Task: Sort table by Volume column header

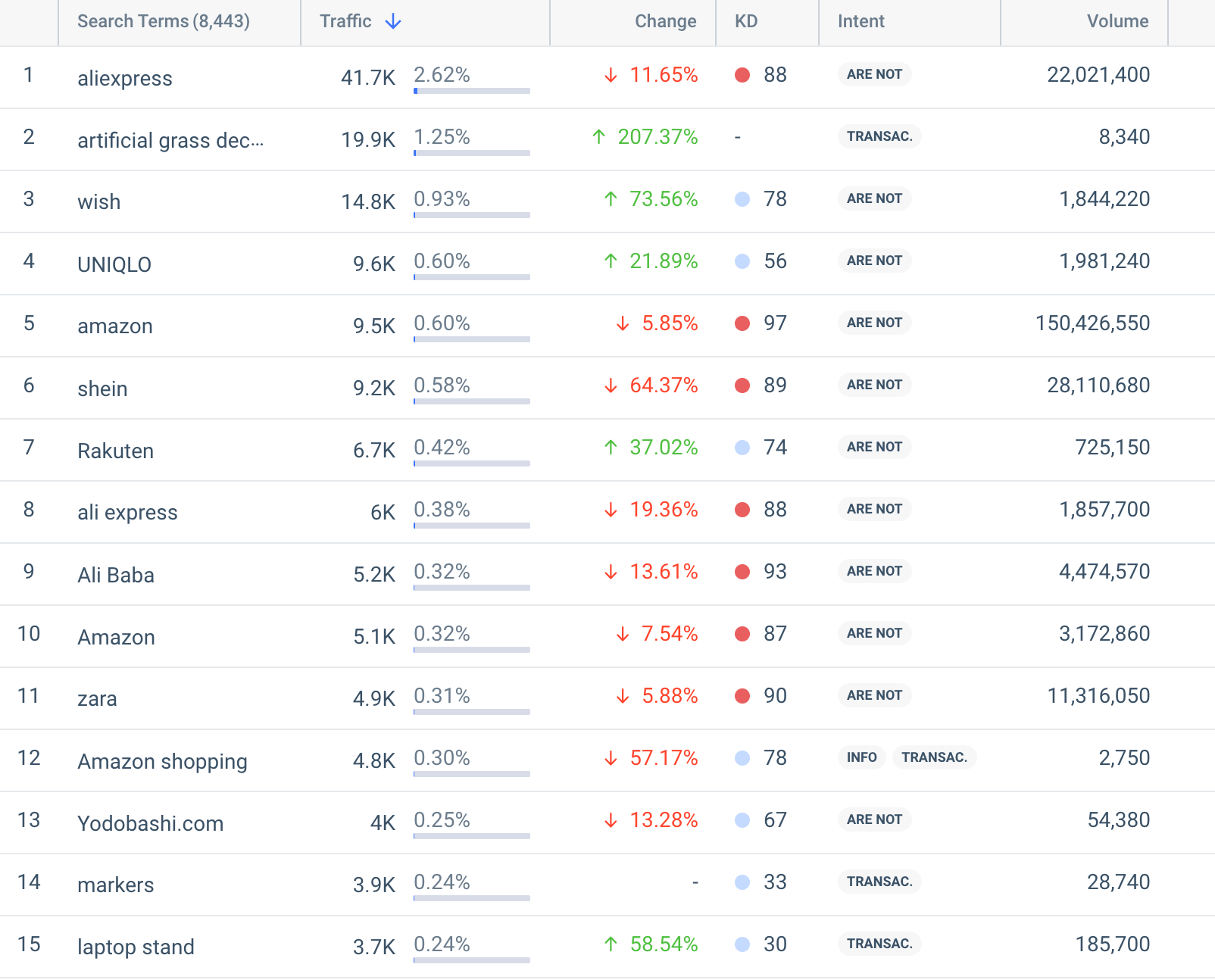Action: pyautogui.click(x=1117, y=21)
